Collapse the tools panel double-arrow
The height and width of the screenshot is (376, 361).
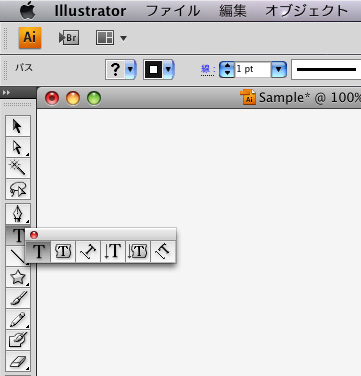click(6, 93)
